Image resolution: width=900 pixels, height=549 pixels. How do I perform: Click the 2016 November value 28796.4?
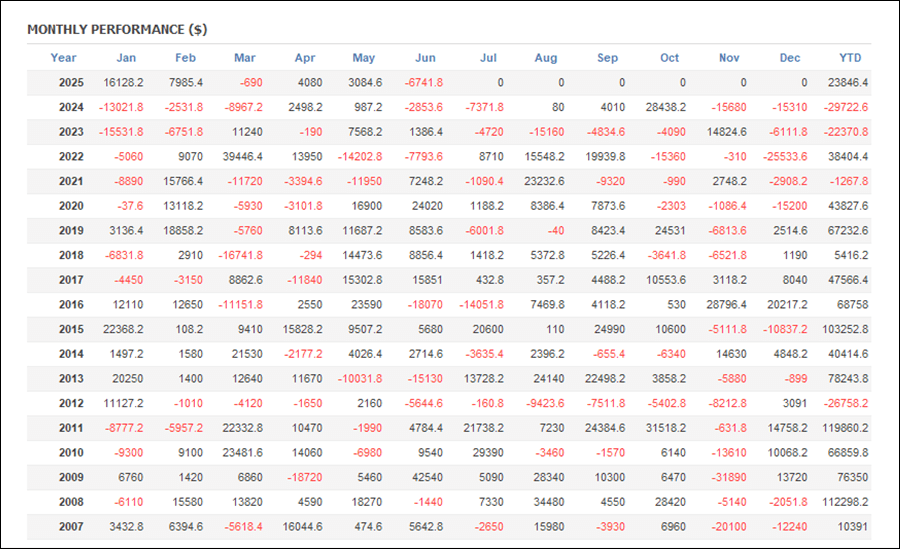727,305
